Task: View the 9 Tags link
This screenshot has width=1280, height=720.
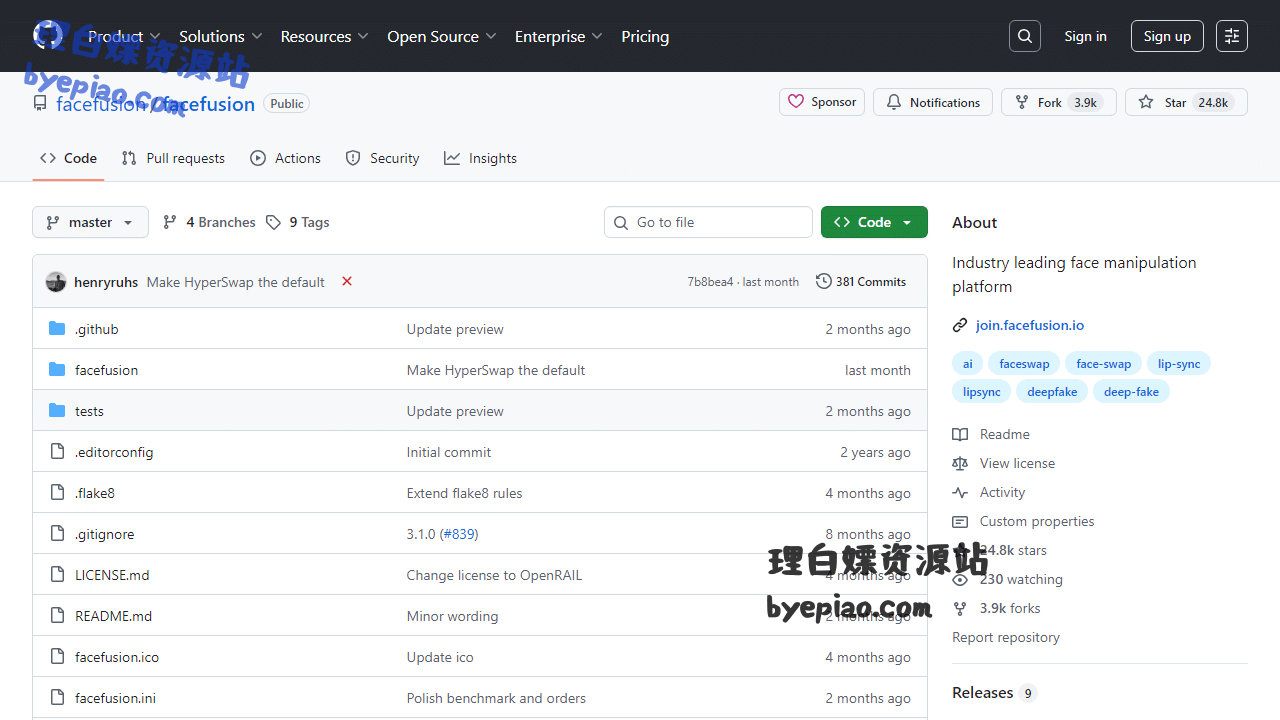Action: tap(298, 222)
